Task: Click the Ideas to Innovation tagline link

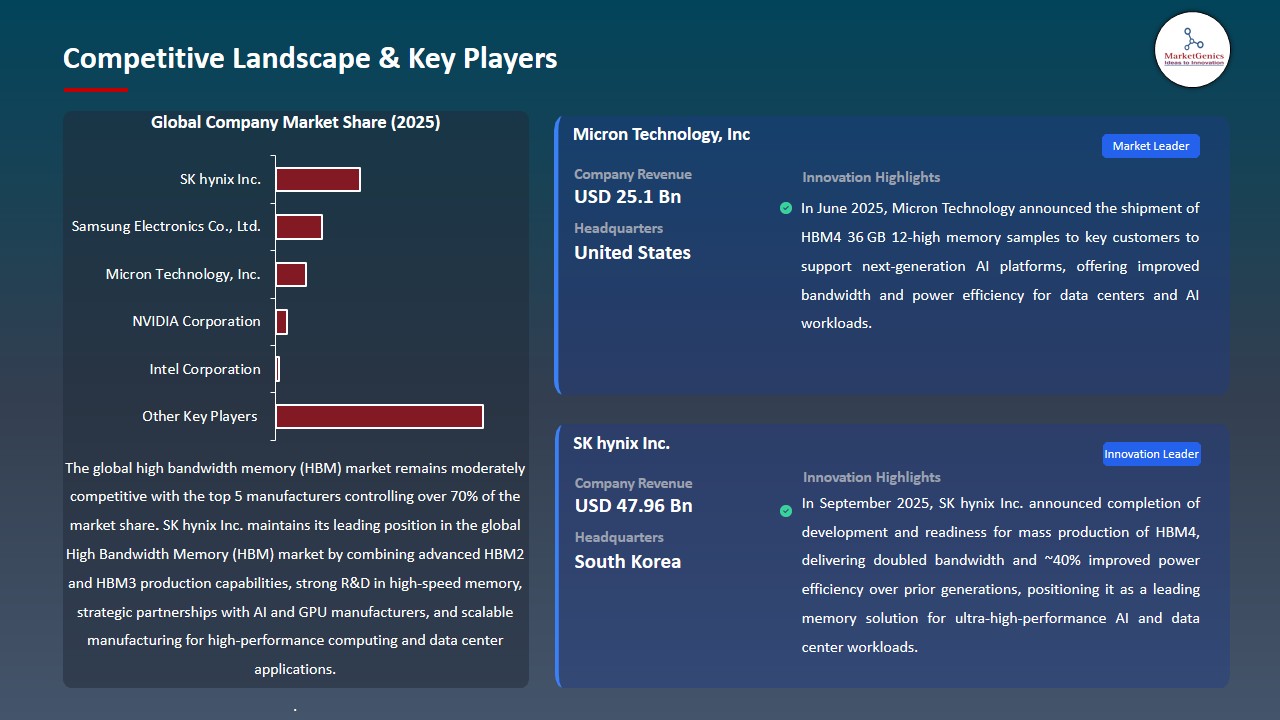Action: pos(1192,60)
